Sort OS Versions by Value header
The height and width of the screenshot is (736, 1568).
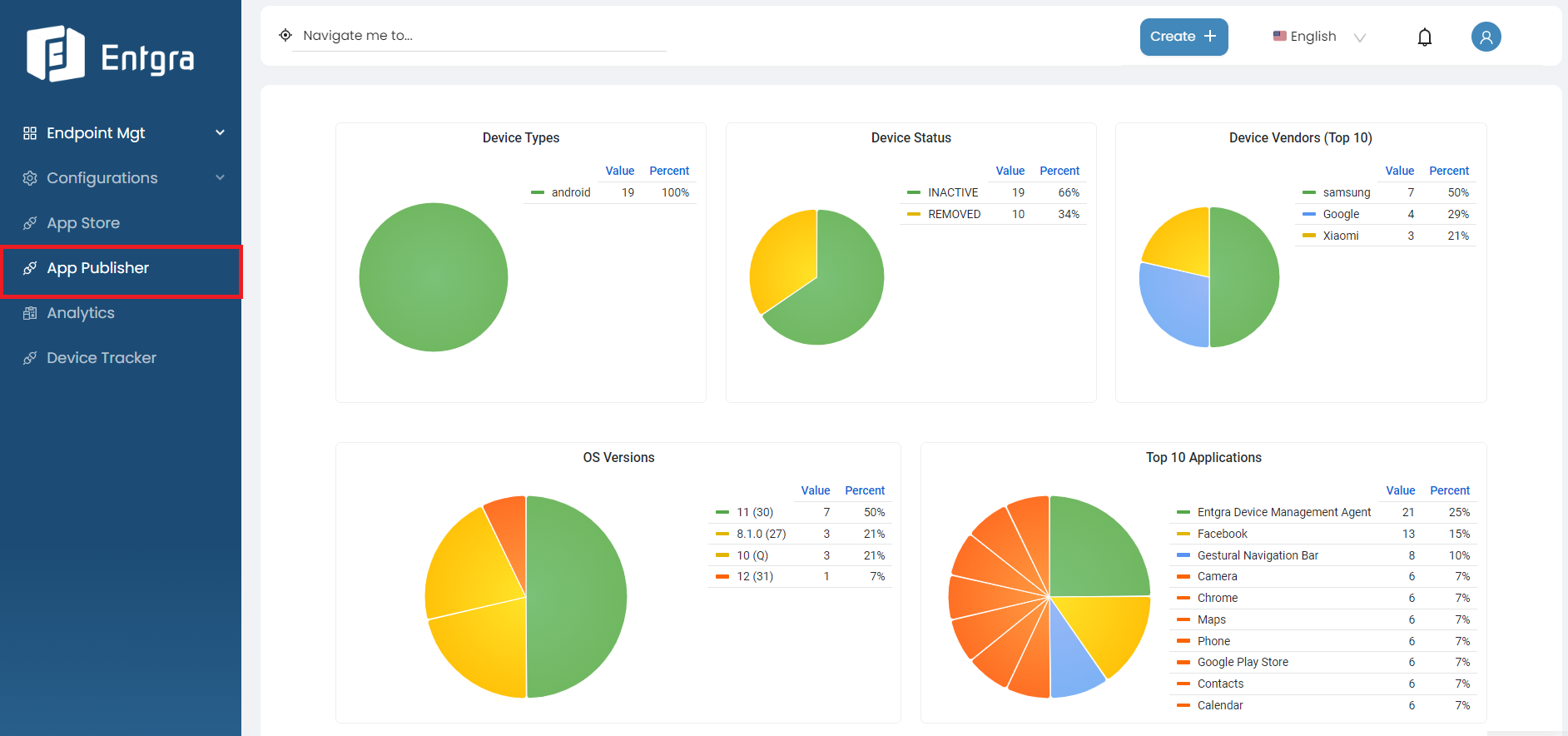point(816,490)
